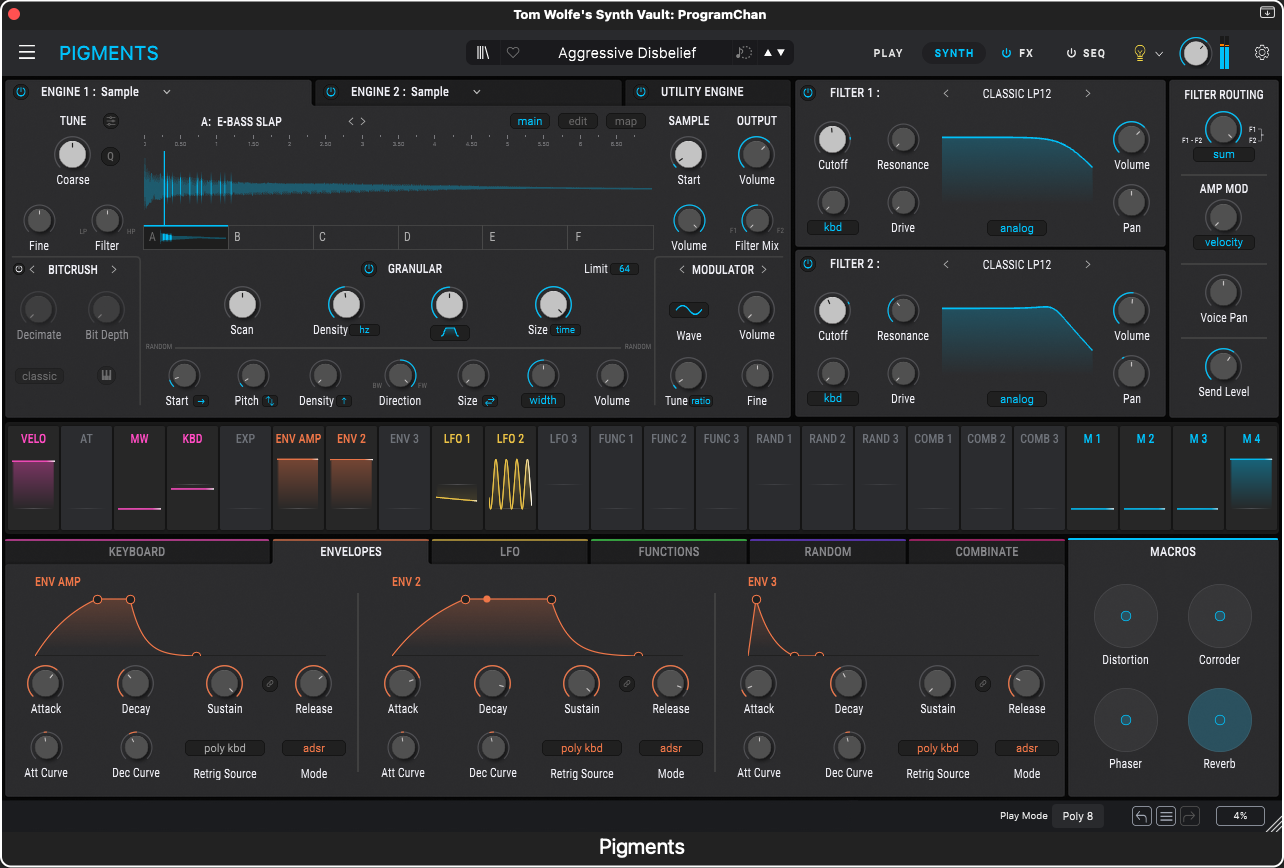Open the filter routing sum dropdown
Screen dimensions: 1284x868
point(1224,155)
